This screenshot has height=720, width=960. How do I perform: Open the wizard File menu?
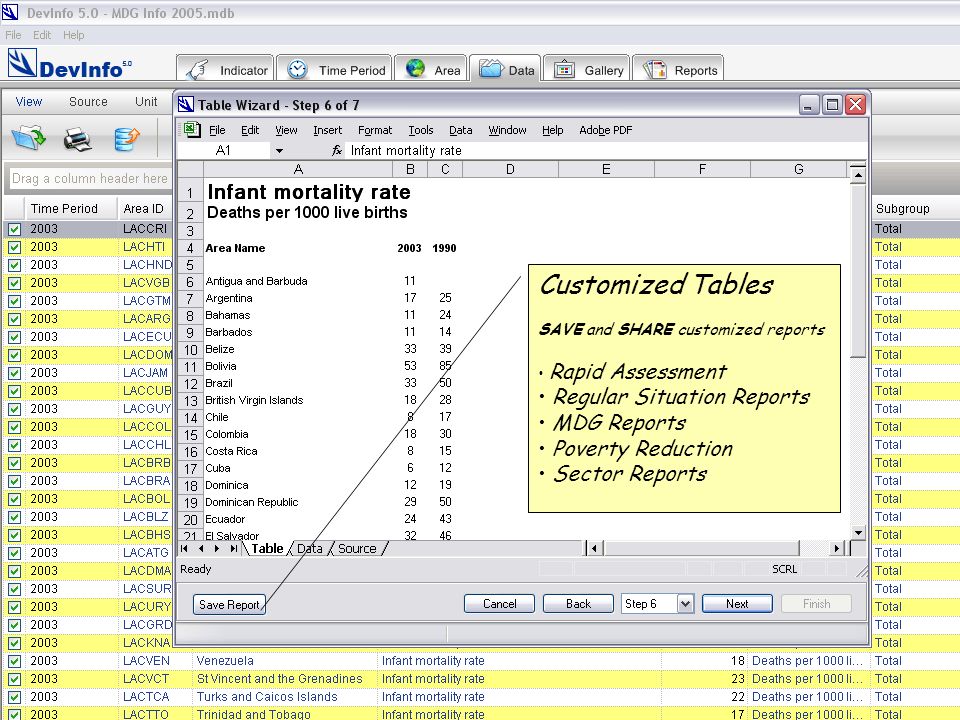[217, 130]
